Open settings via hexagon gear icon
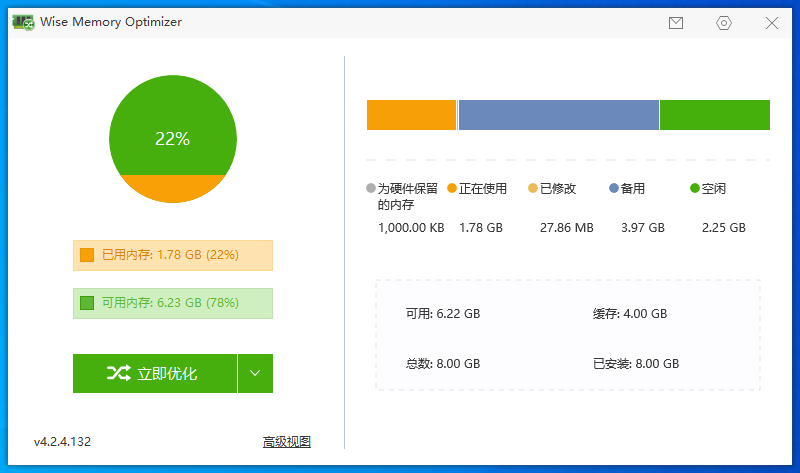The image size is (800, 473). (723, 23)
